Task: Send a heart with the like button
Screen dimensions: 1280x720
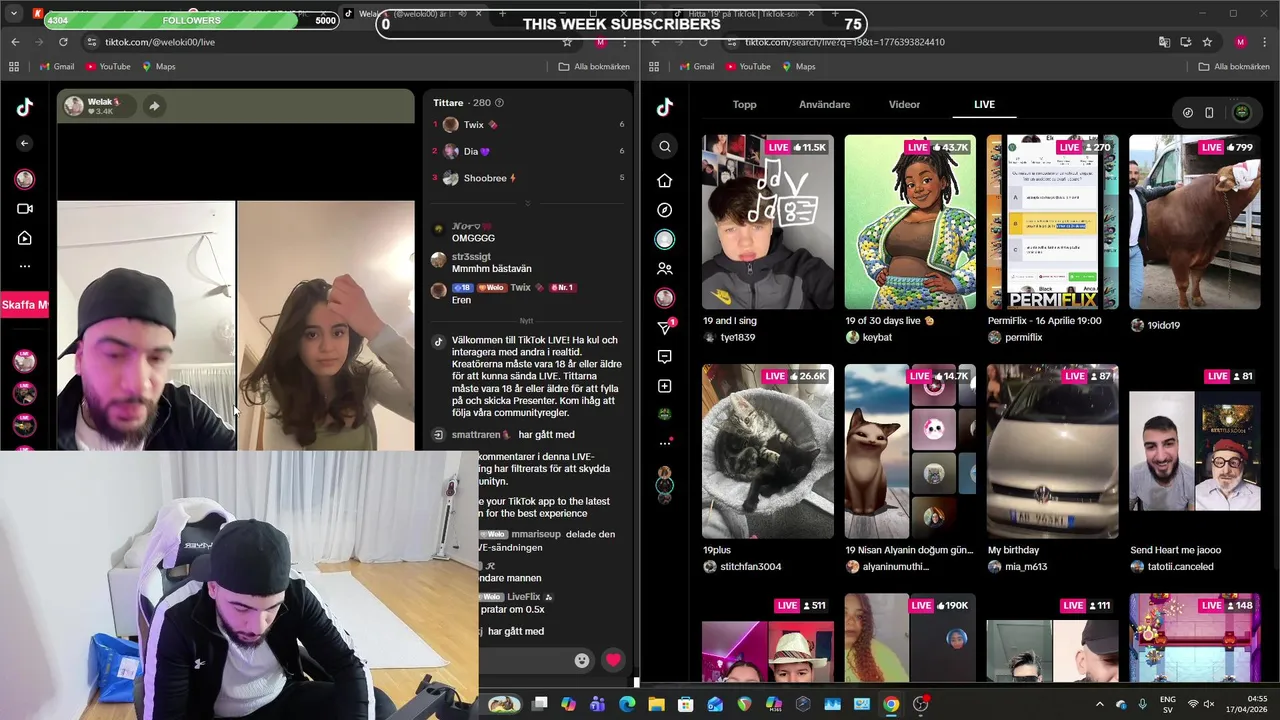Action: pyautogui.click(x=613, y=660)
